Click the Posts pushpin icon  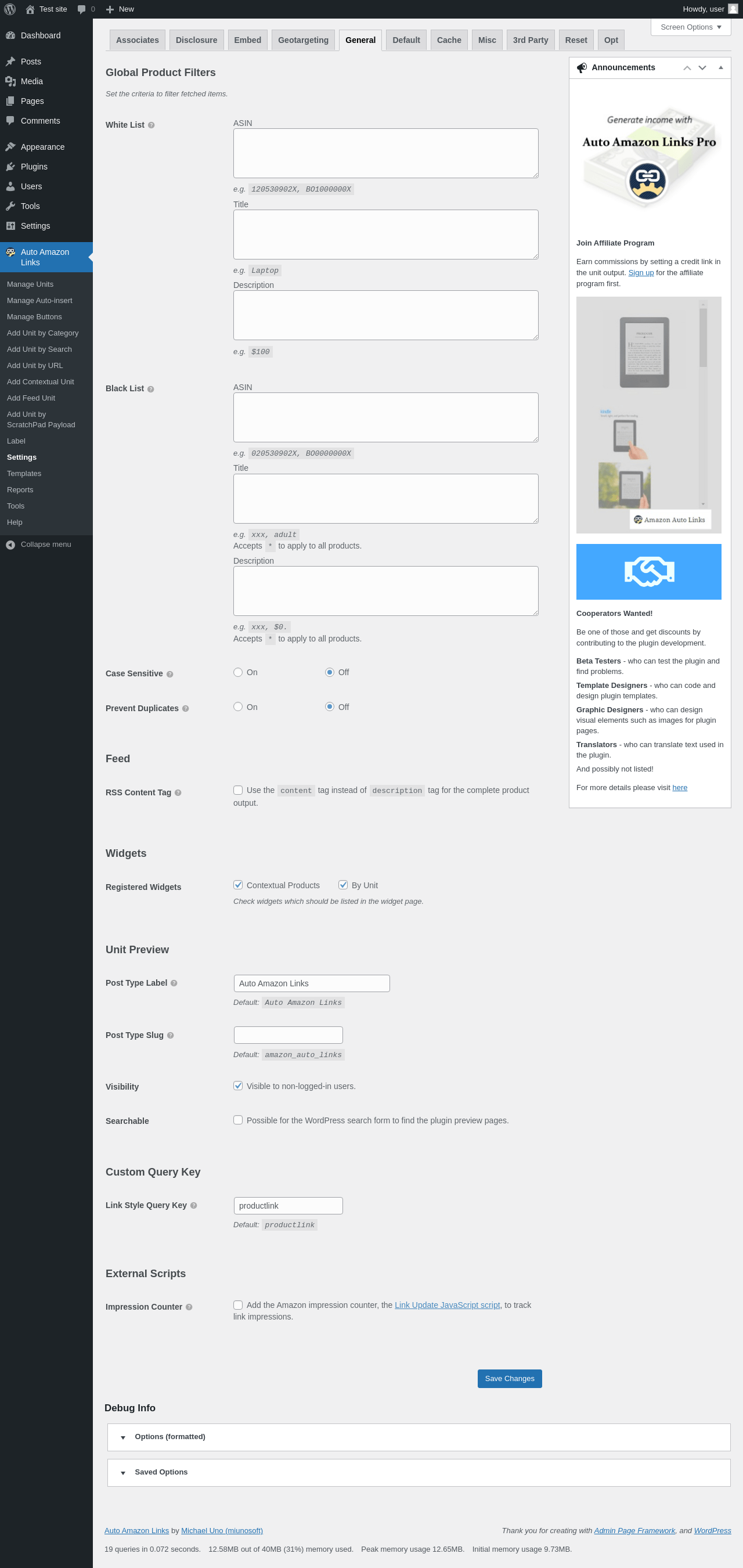coord(10,62)
